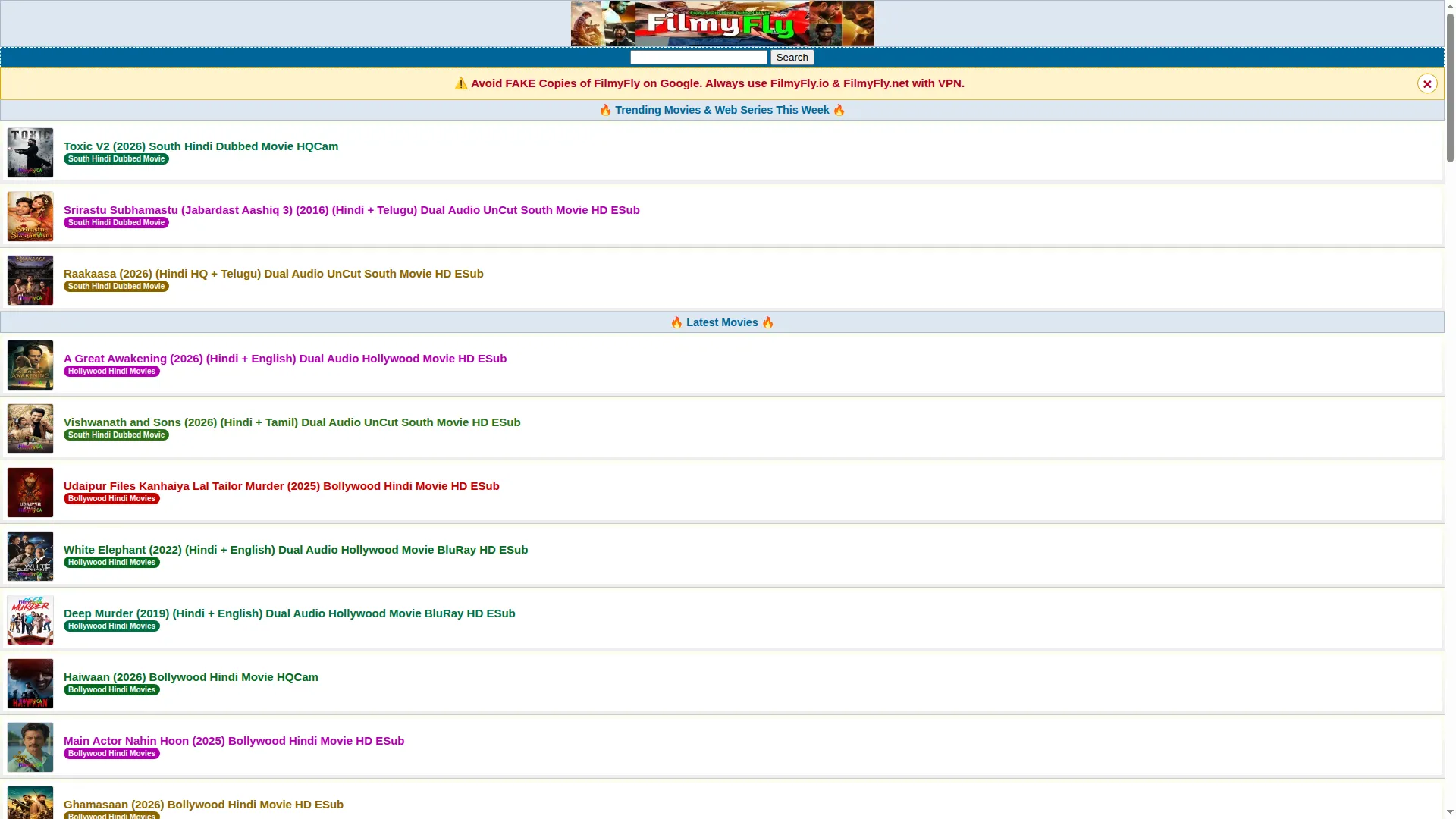This screenshot has height=819, width=1456.
Task: Open Srirastu Subhamastu poster thumbnail
Action: tap(30, 216)
